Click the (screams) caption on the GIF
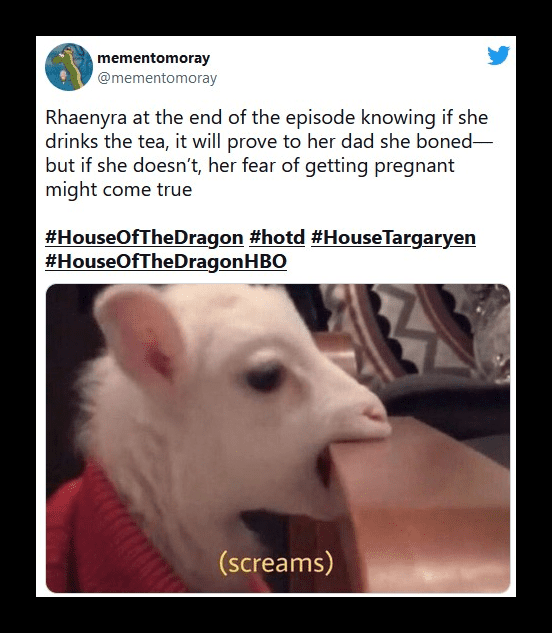Image resolution: width=552 pixels, height=633 pixels. tap(276, 563)
